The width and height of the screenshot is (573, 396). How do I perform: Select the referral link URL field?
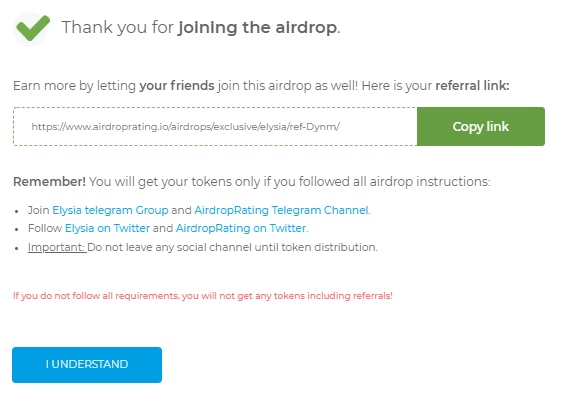215,126
